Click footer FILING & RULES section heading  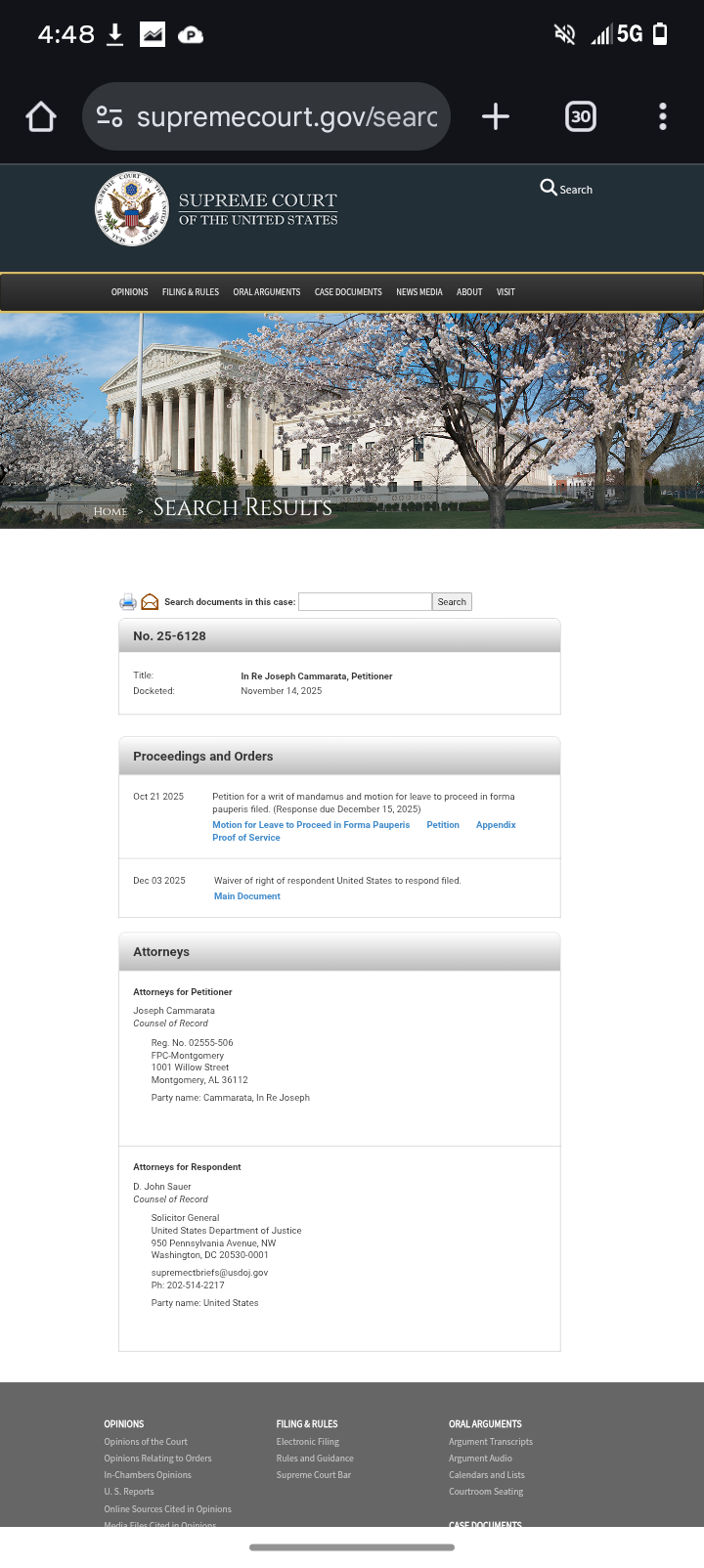(x=307, y=1424)
